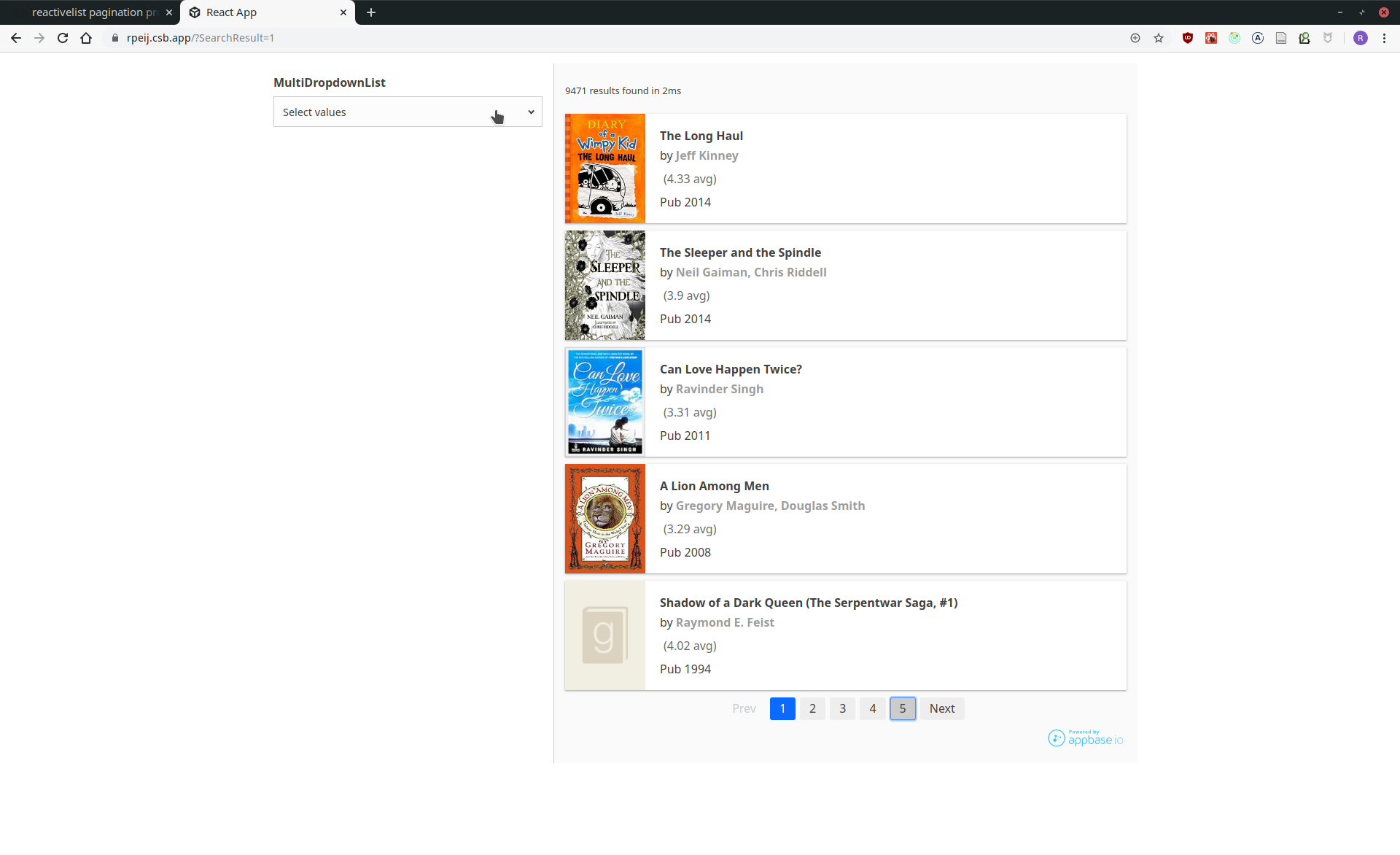Reload the current page
The width and height of the screenshot is (1400, 855).
click(63, 38)
